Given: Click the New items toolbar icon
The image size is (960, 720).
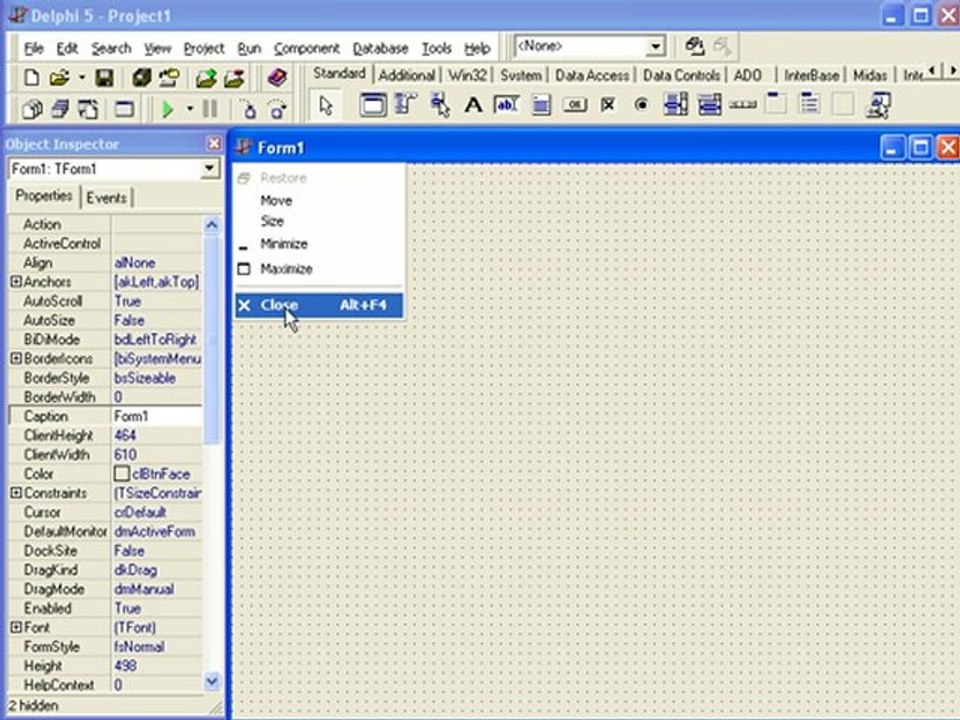Looking at the screenshot, I should pyautogui.click(x=31, y=78).
